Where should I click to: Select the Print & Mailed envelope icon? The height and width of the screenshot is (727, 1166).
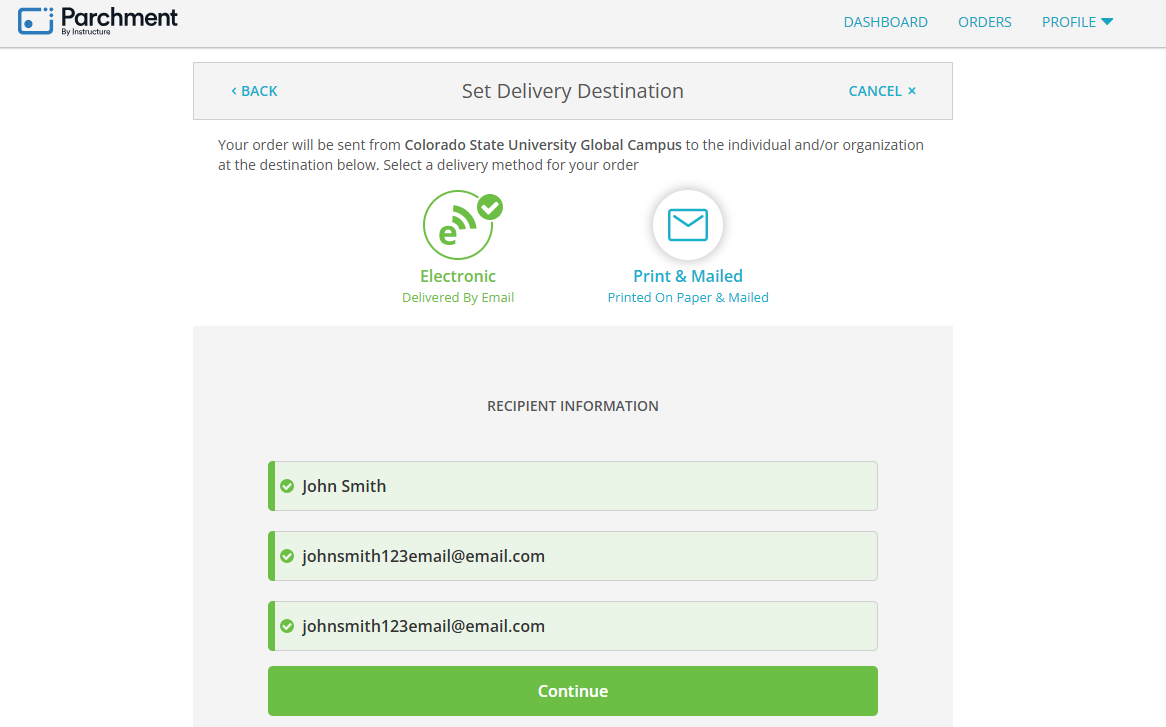pyautogui.click(x=688, y=224)
